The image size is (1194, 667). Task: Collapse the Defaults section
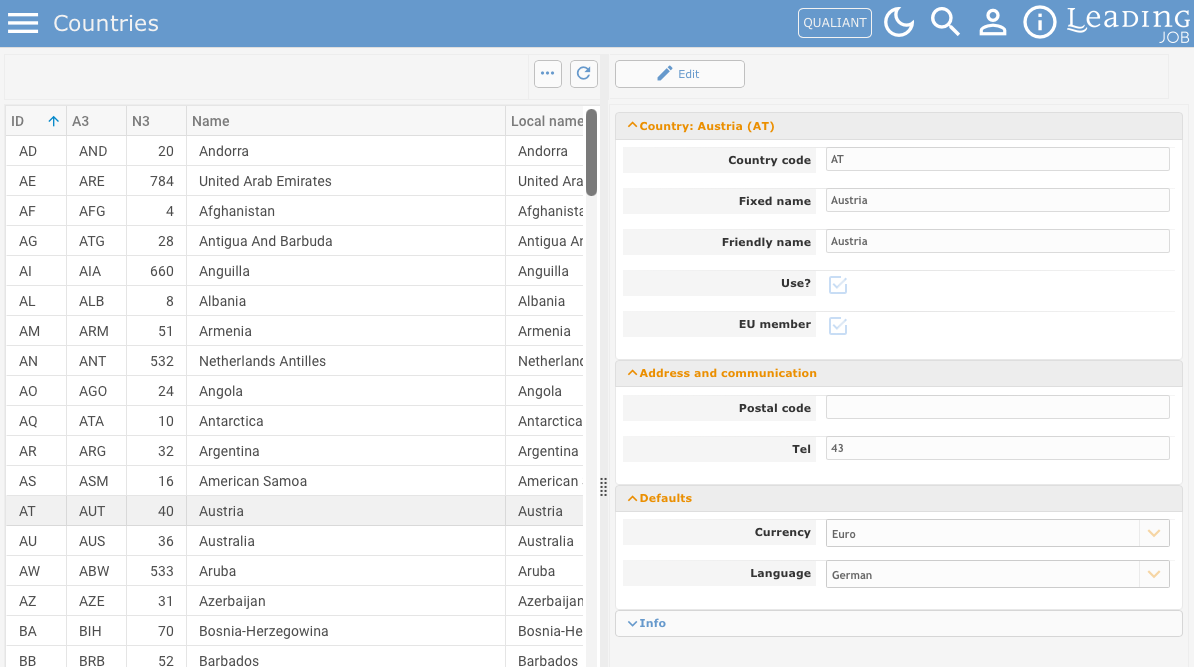[899, 498]
